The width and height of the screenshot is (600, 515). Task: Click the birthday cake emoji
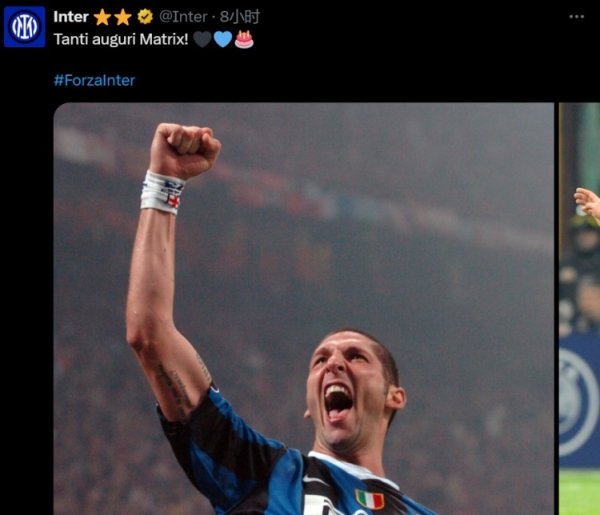click(x=244, y=39)
